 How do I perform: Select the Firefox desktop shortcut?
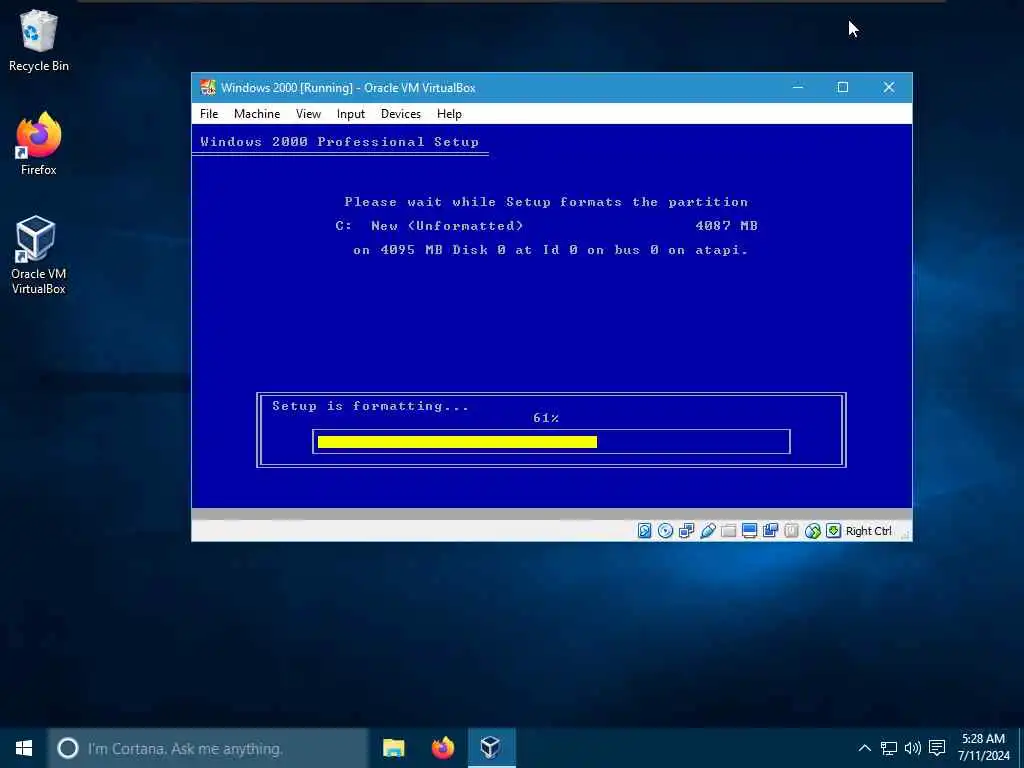pos(39,144)
